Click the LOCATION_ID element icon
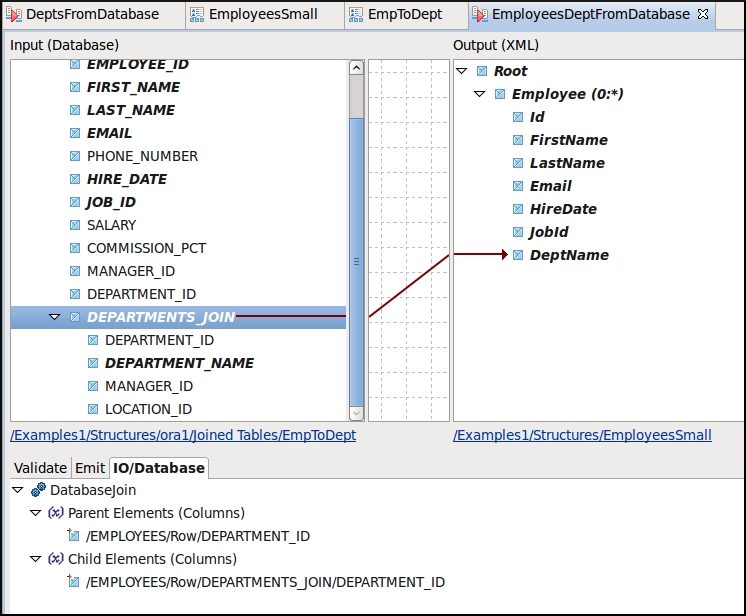Image resolution: width=746 pixels, height=616 pixels. pyautogui.click(x=93, y=409)
